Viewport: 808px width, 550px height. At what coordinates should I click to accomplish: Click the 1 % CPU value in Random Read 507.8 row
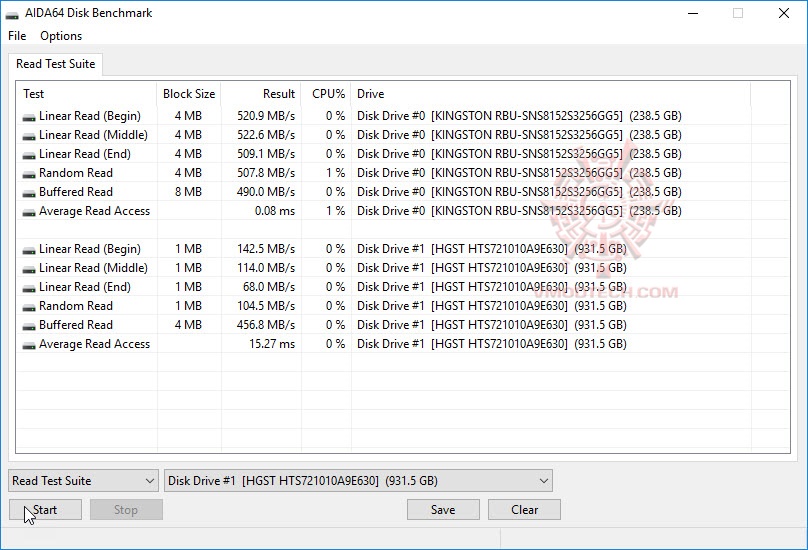pyautogui.click(x=335, y=173)
